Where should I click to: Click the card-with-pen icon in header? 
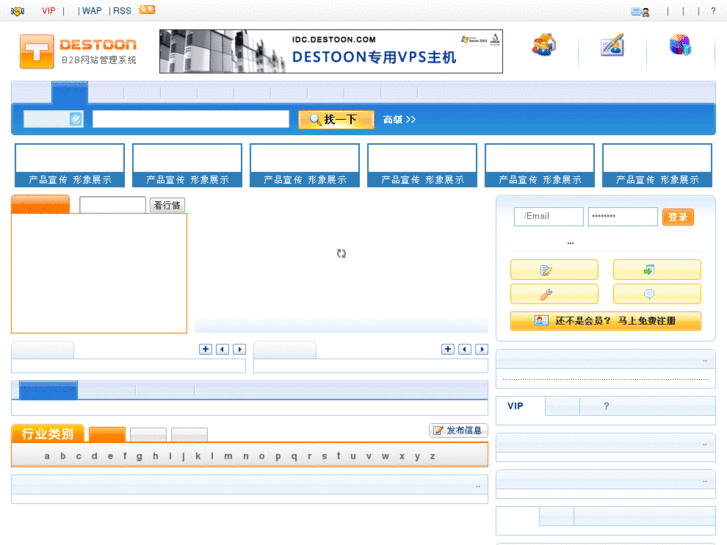(612, 45)
